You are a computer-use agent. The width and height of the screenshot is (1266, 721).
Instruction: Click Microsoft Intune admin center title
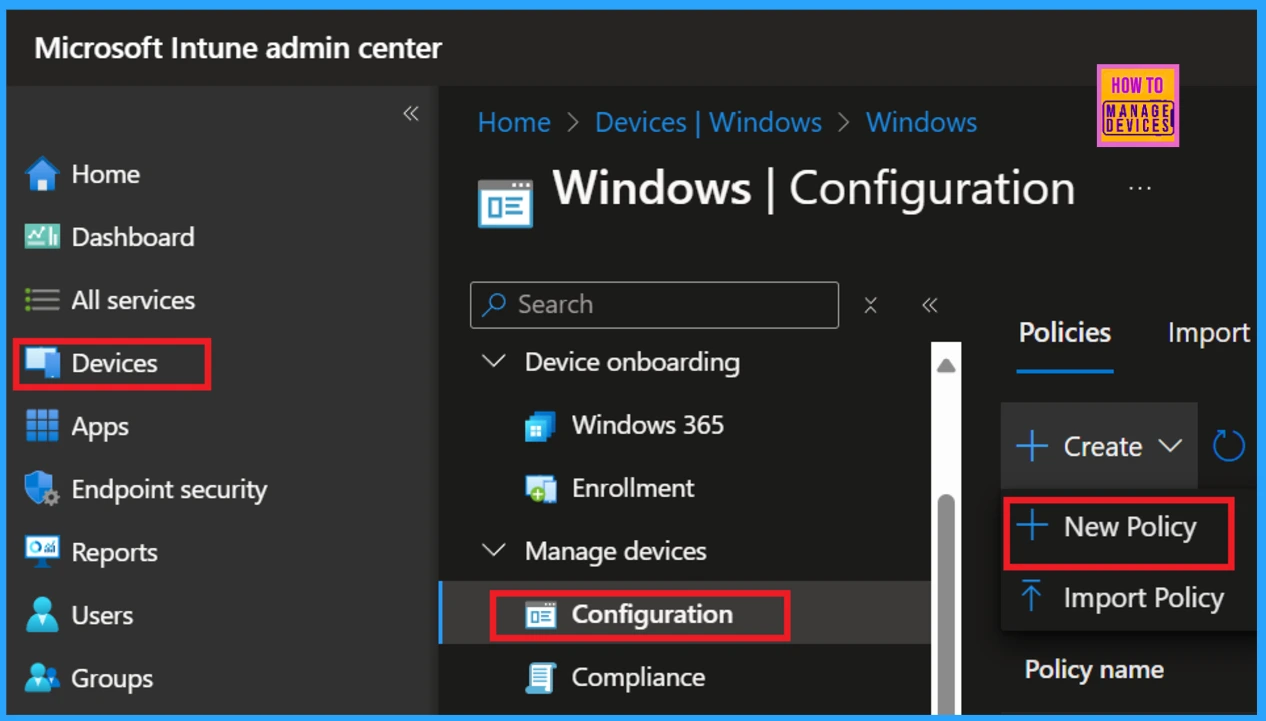pyautogui.click(x=238, y=47)
